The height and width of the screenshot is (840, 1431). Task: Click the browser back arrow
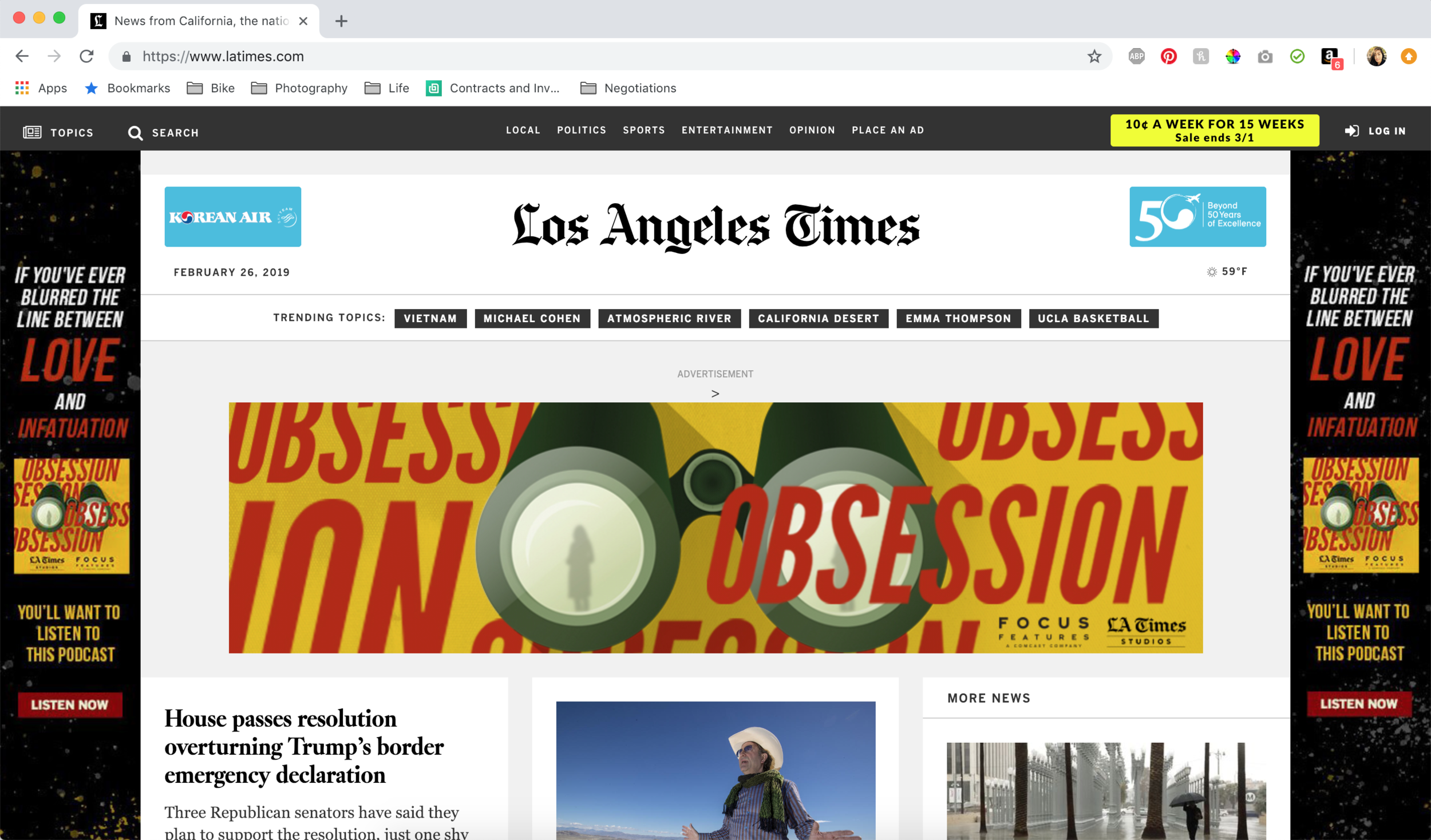[x=22, y=56]
